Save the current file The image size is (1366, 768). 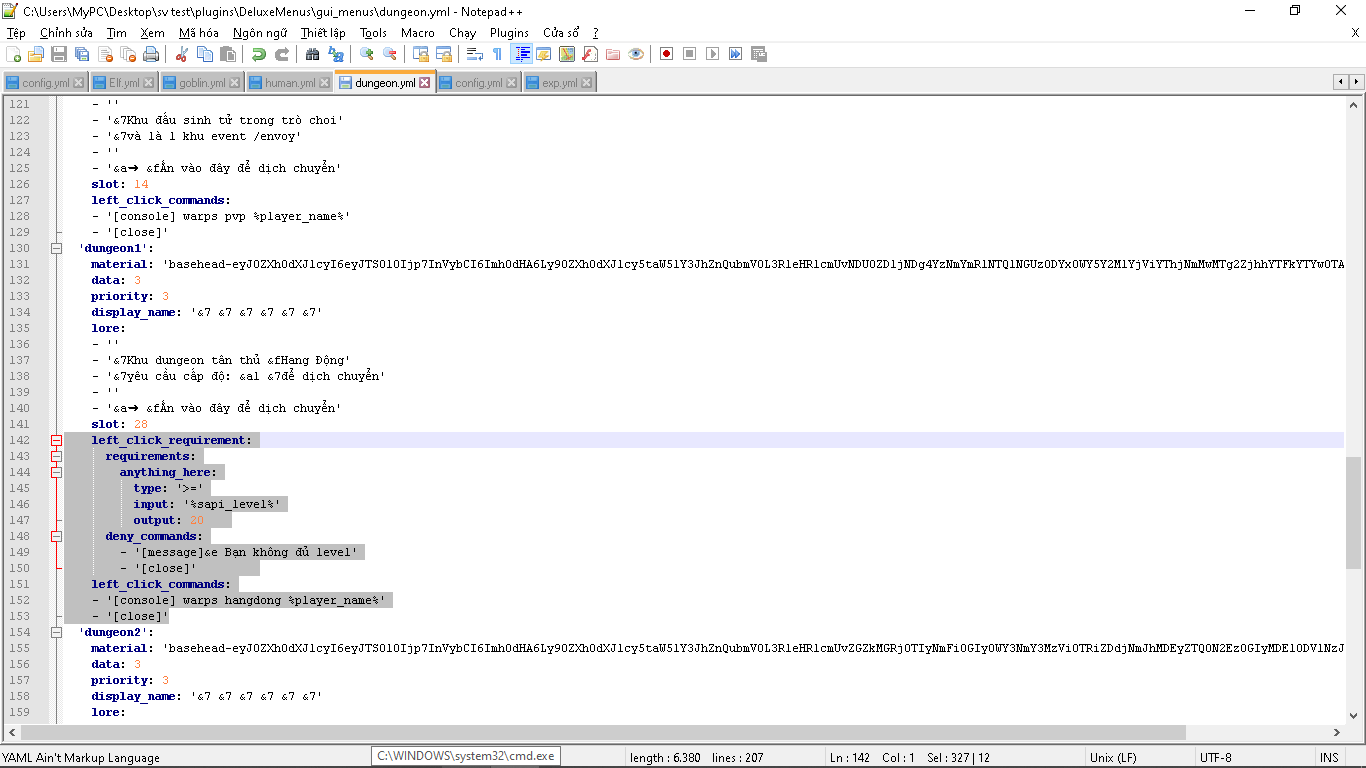click(59, 54)
